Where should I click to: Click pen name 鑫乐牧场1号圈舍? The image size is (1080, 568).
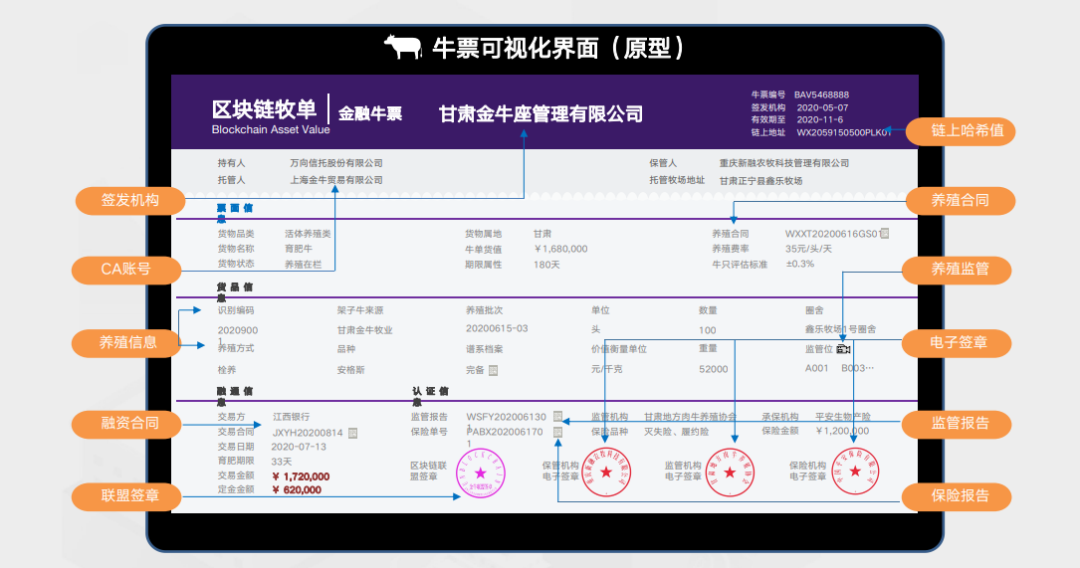(840, 329)
